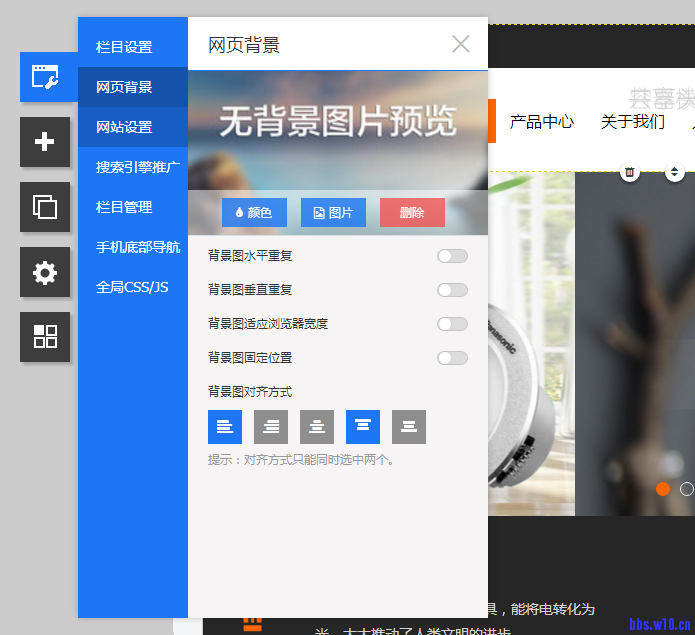Open the copy pages icon in sidebar
This screenshot has width=695, height=635.
45,207
